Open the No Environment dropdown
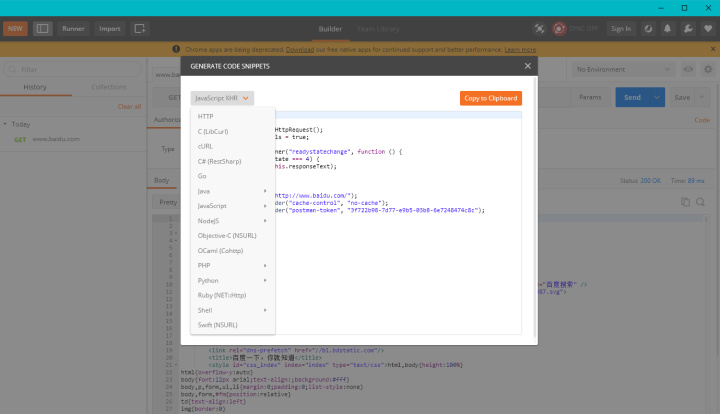720x414 pixels. click(x=623, y=69)
